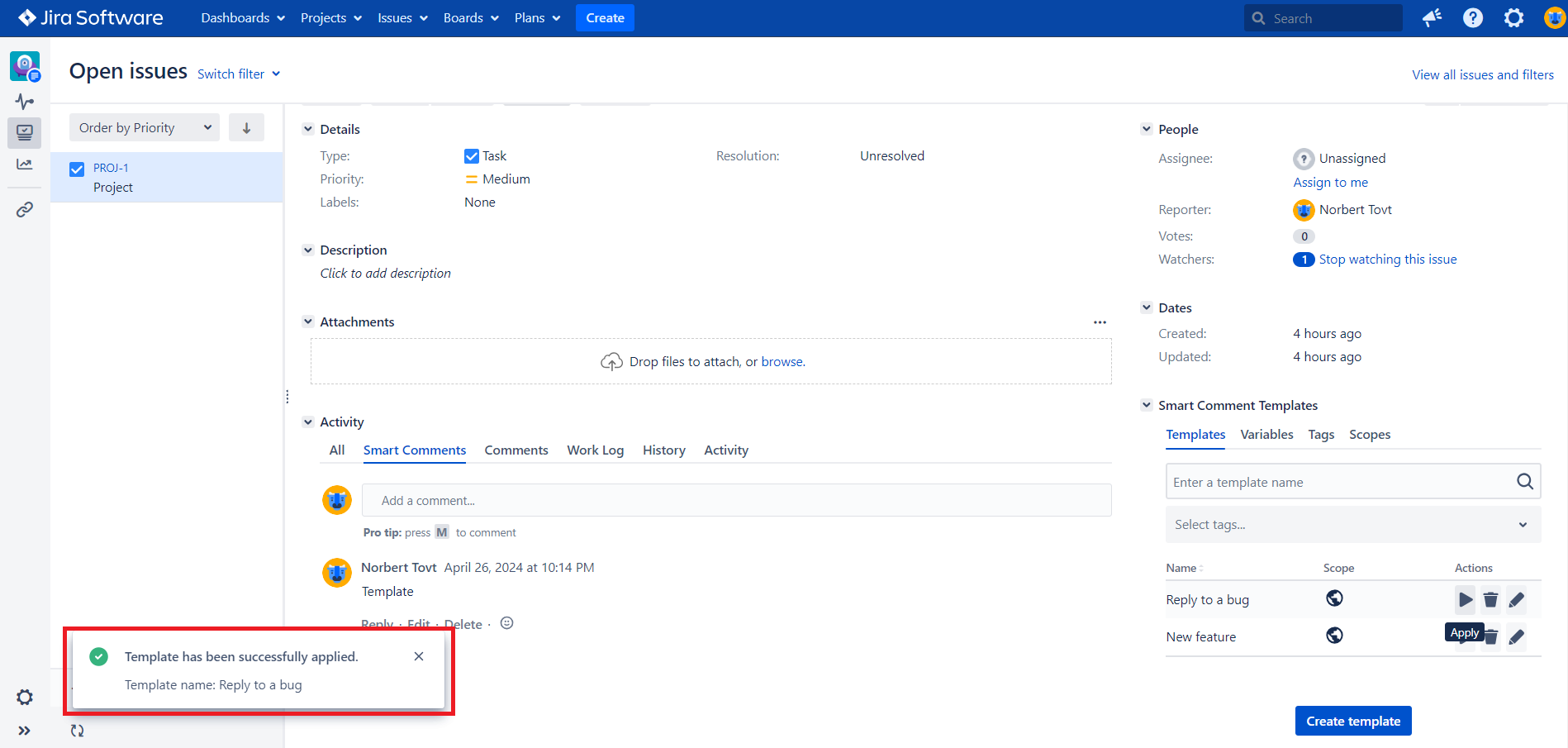This screenshot has width=1568, height=748.
Task: Click 'Assign to me' link
Action: 1330,182
